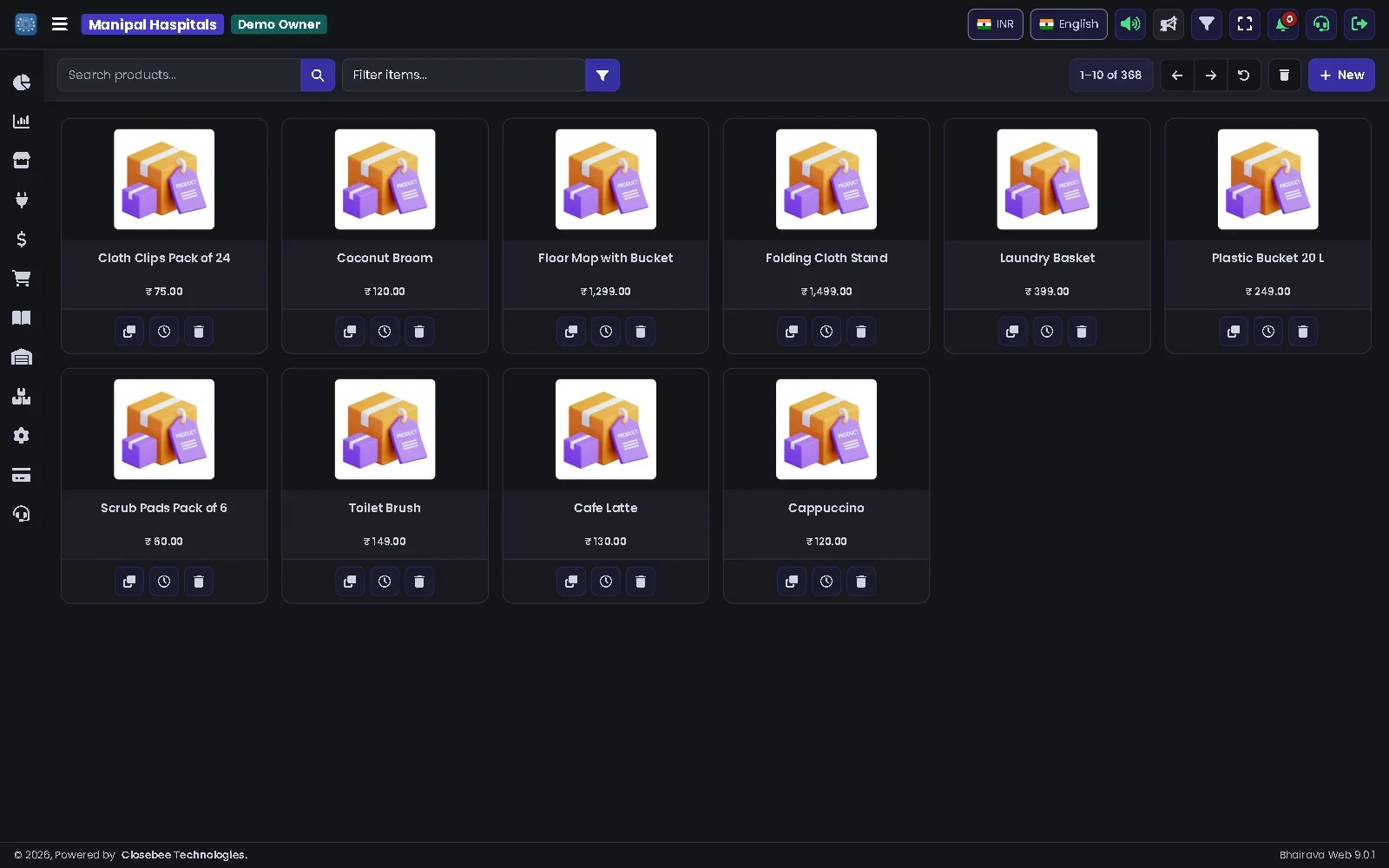Go to previous page arrow
The image size is (1389, 868).
(1177, 76)
